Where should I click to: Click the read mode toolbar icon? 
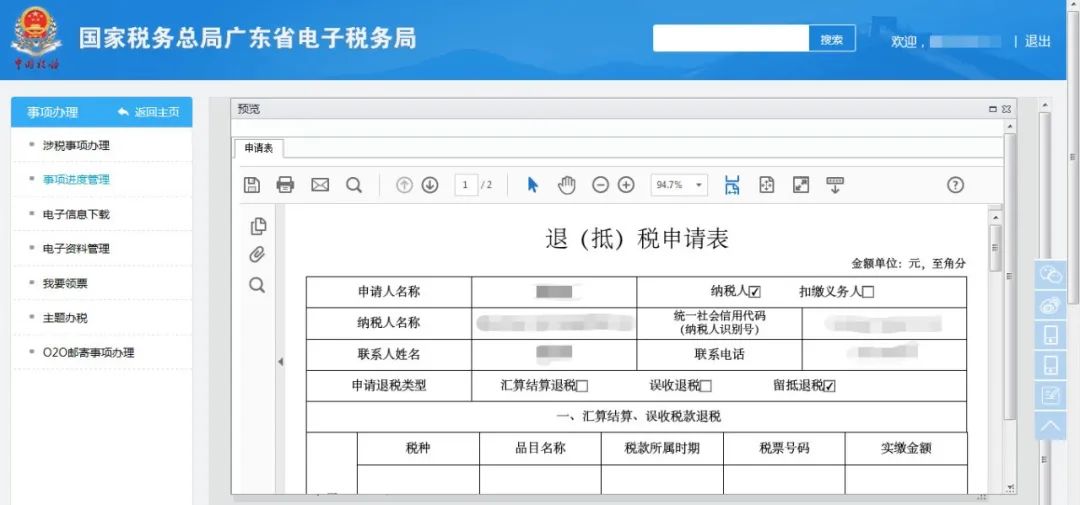pos(835,185)
